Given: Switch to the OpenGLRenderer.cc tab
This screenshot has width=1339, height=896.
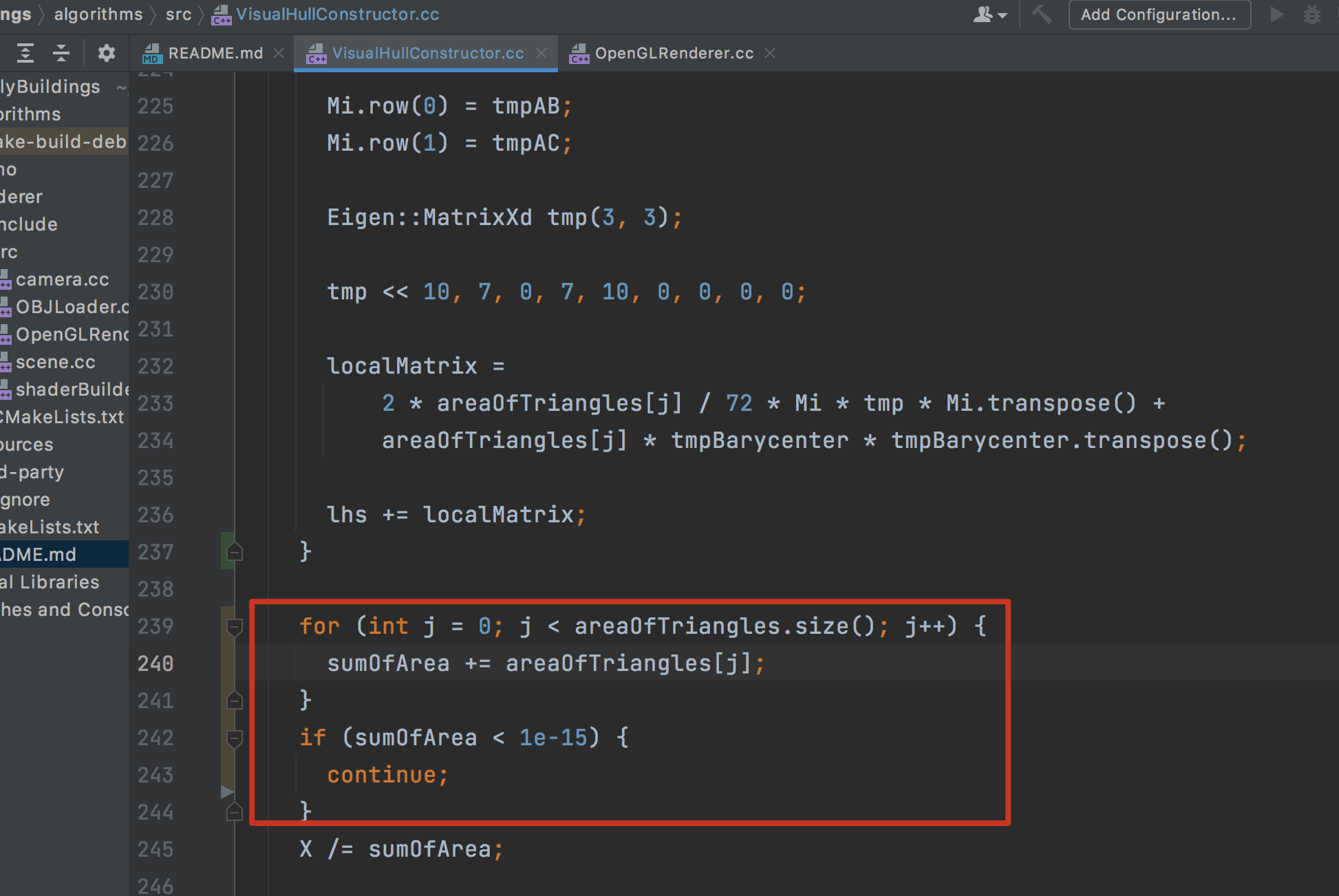Looking at the screenshot, I should [x=673, y=53].
